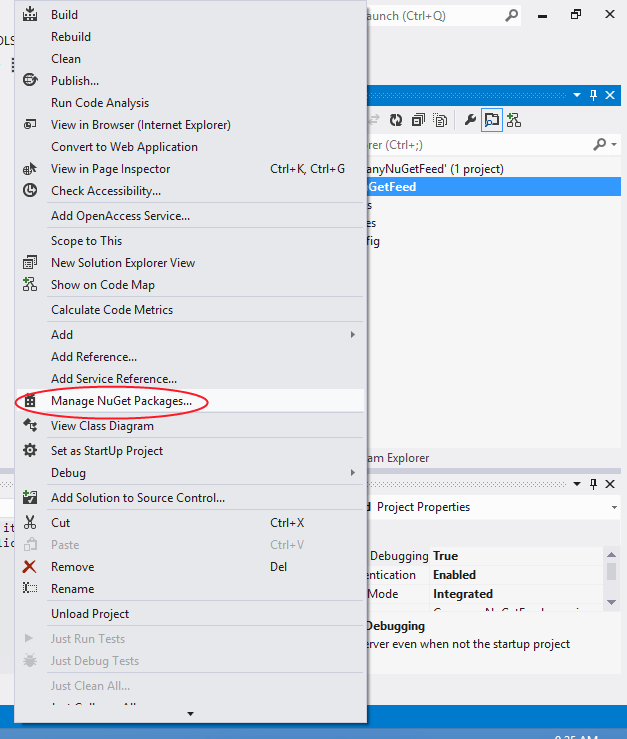This screenshot has width=627, height=739.
Task: Click the StartUp Project gear icon
Action: pos(30,450)
